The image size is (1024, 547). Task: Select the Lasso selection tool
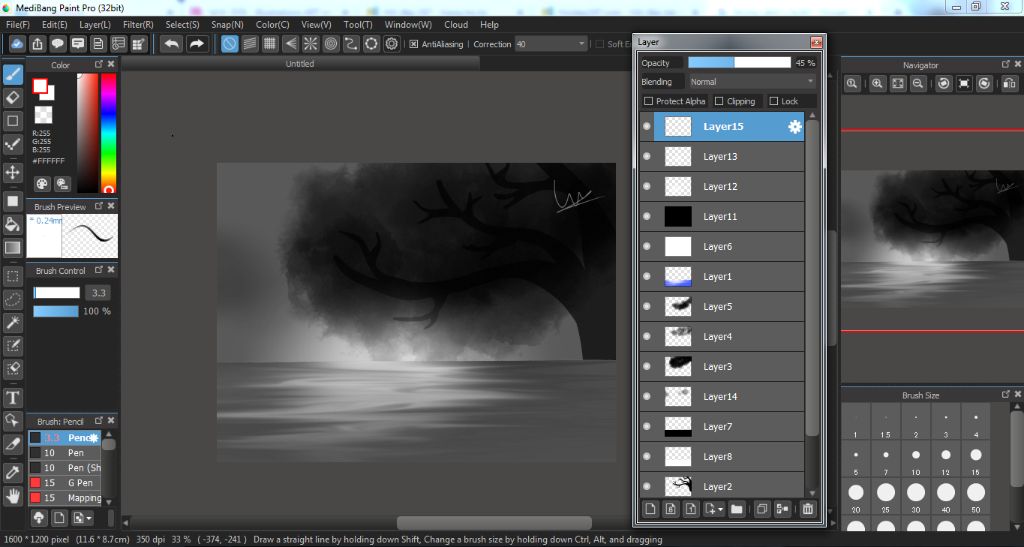(x=12, y=300)
